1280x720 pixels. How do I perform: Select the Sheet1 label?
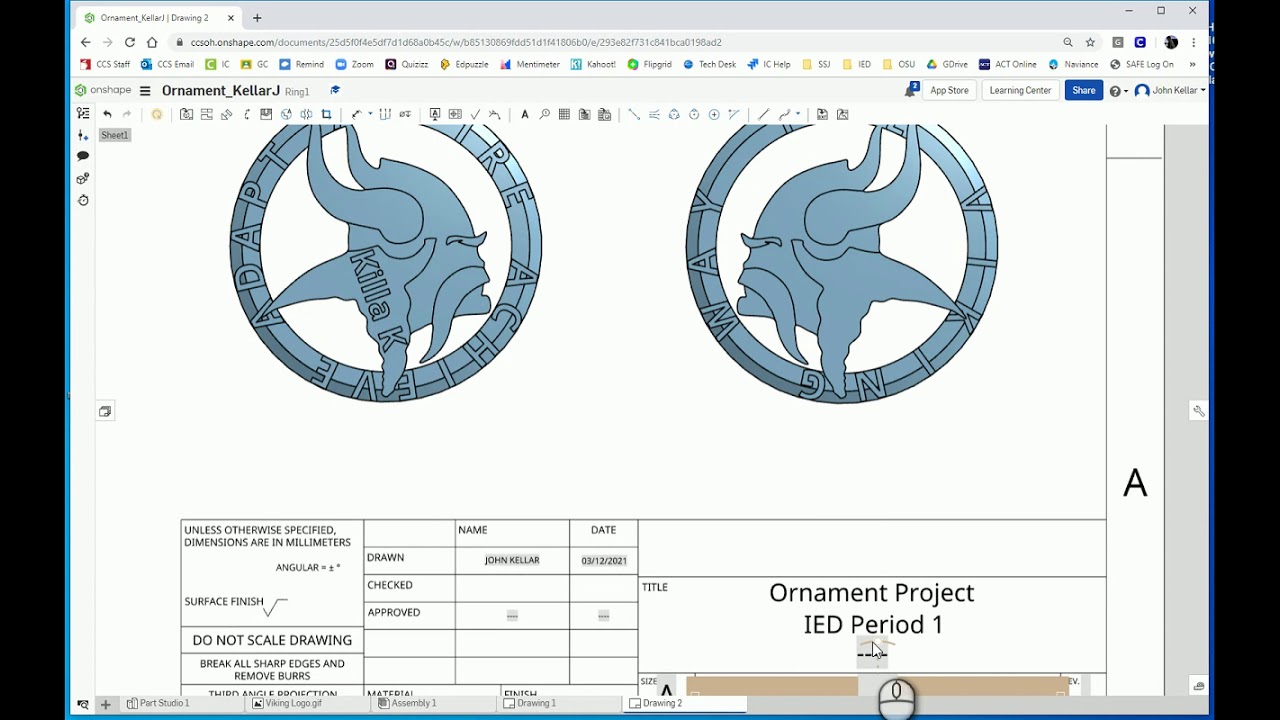114,135
